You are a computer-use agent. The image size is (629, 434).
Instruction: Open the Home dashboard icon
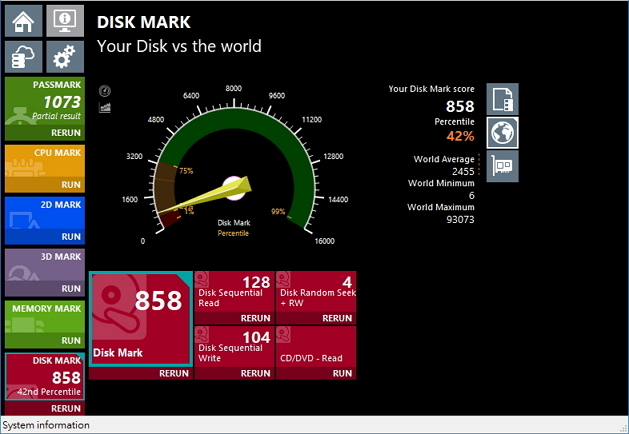click(24, 20)
